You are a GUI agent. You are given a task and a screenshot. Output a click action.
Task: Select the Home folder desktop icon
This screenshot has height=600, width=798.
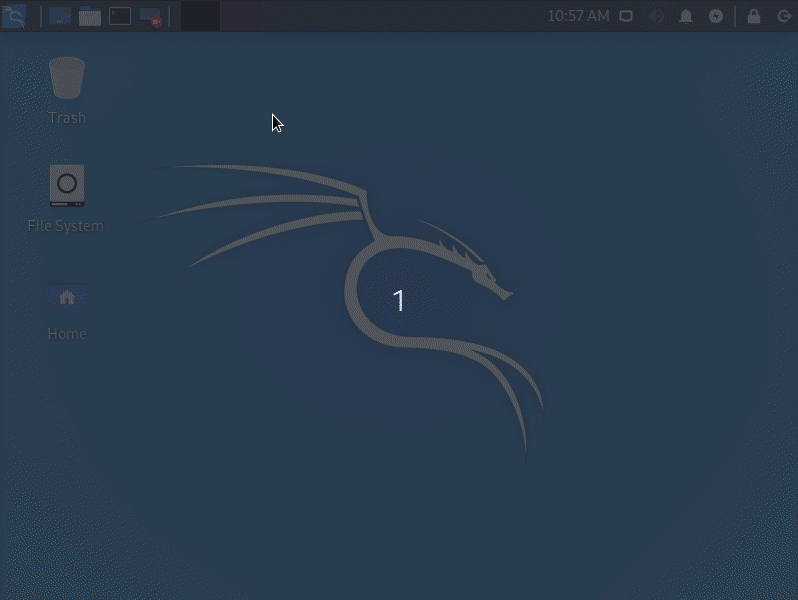coord(67,297)
